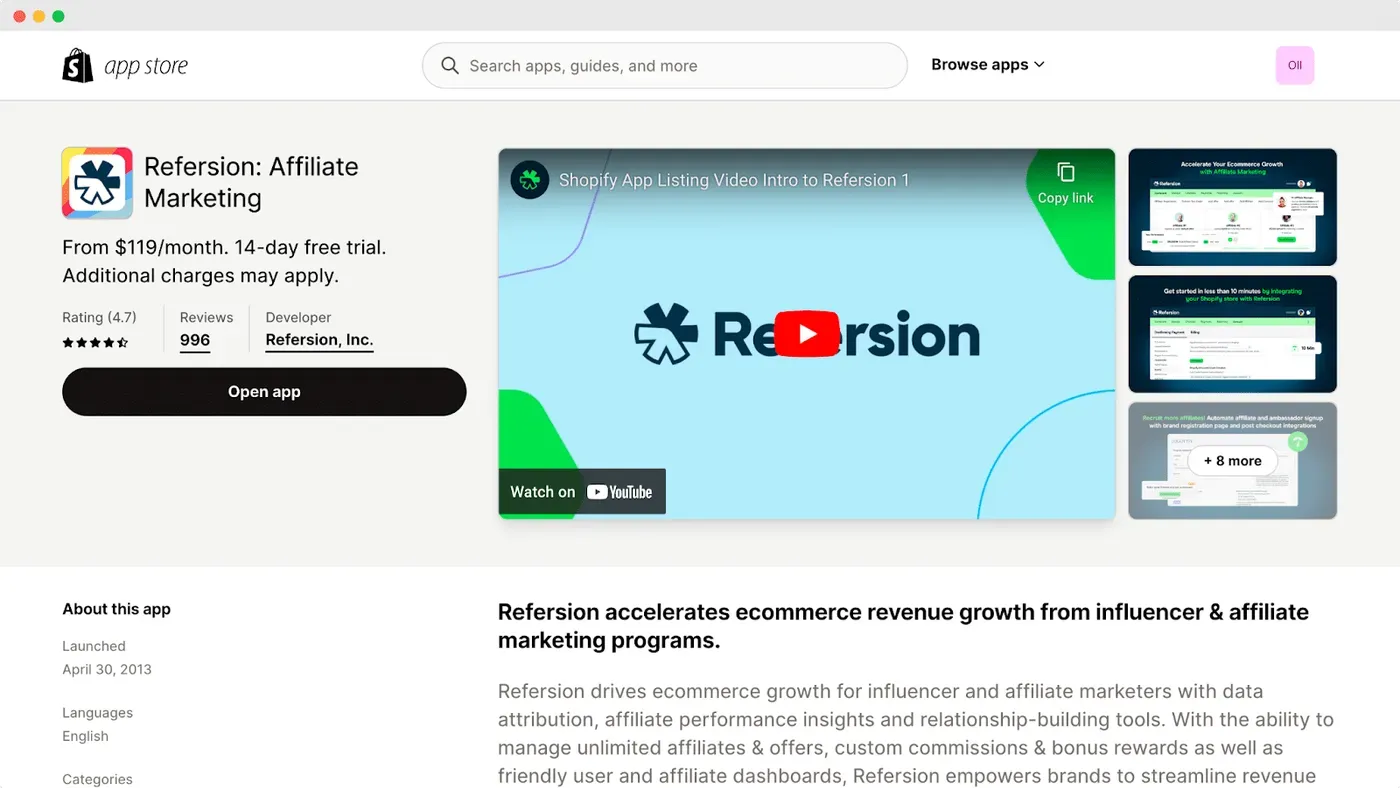Click the Refersion app icon
The image size is (1400, 788).
[97, 183]
